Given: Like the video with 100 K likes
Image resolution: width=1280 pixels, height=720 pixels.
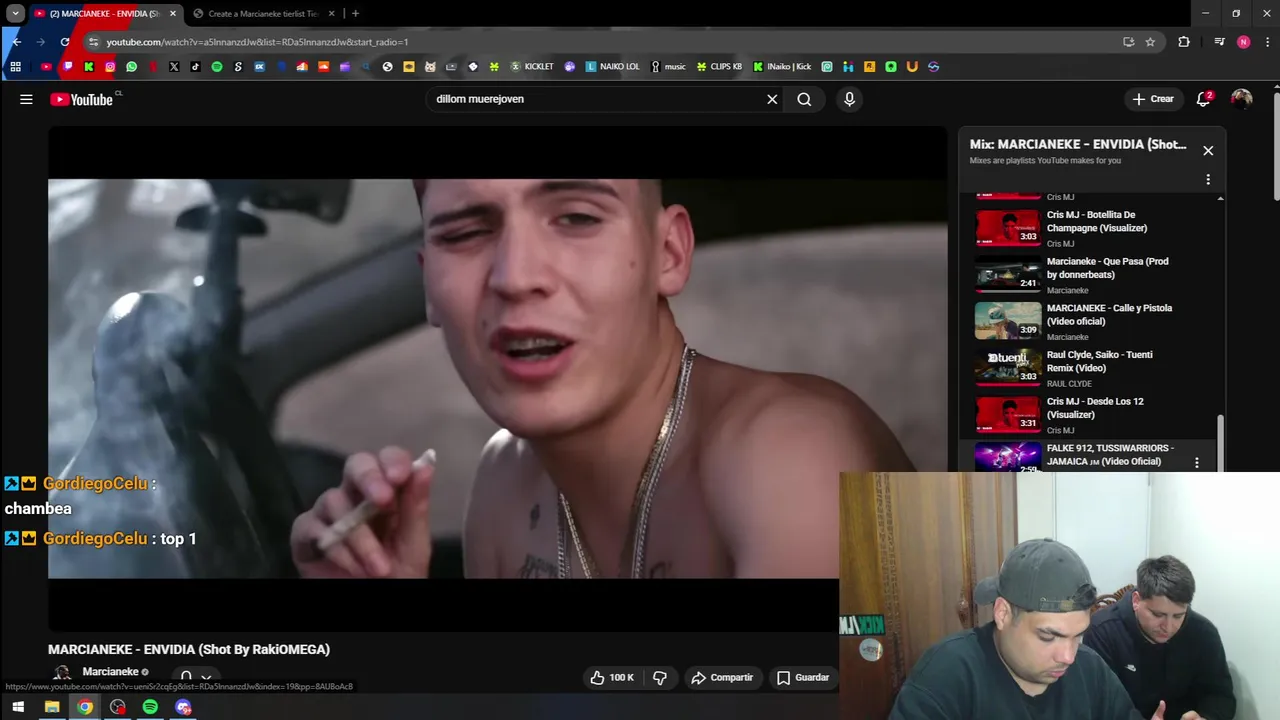Looking at the screenshot, I should coord(611,677).
